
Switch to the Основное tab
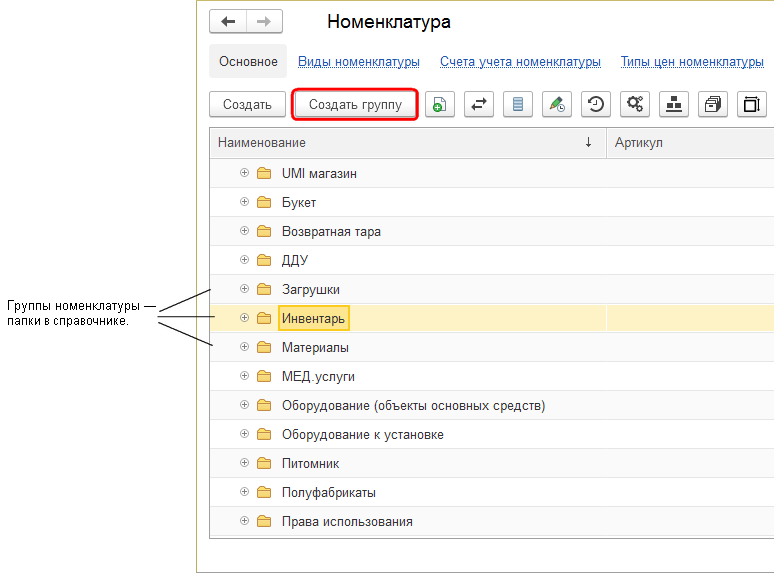[248, 62]
